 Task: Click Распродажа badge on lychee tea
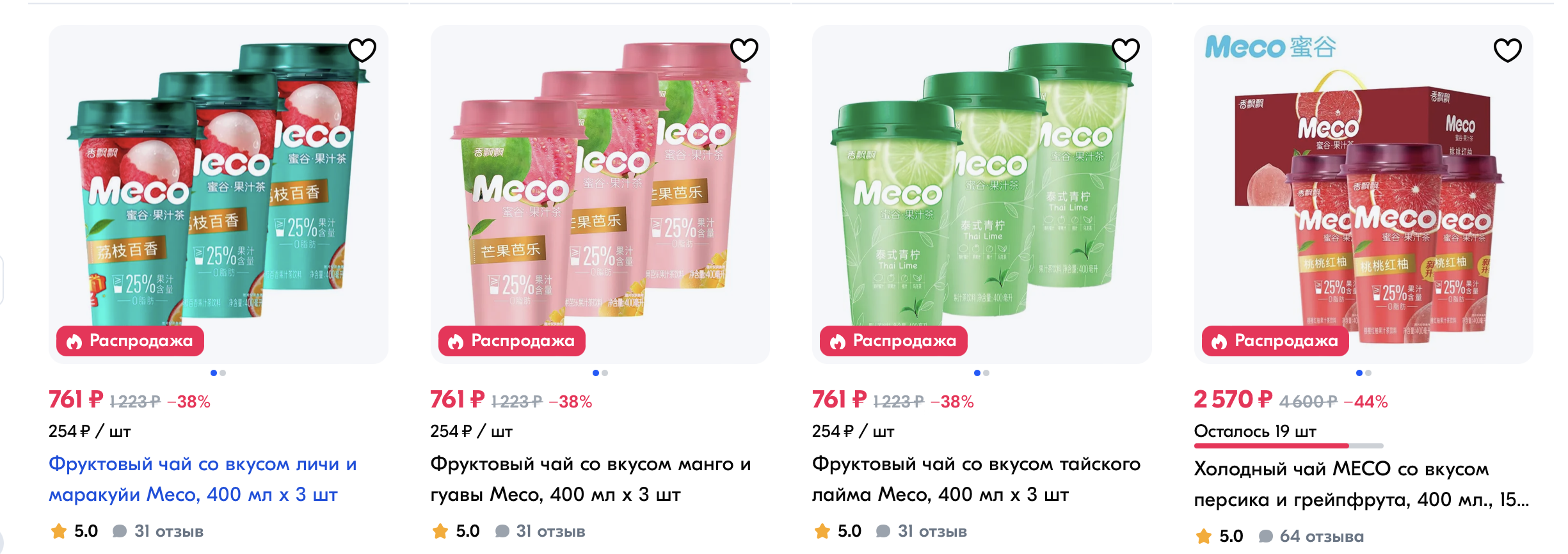[x=130, y=341]
